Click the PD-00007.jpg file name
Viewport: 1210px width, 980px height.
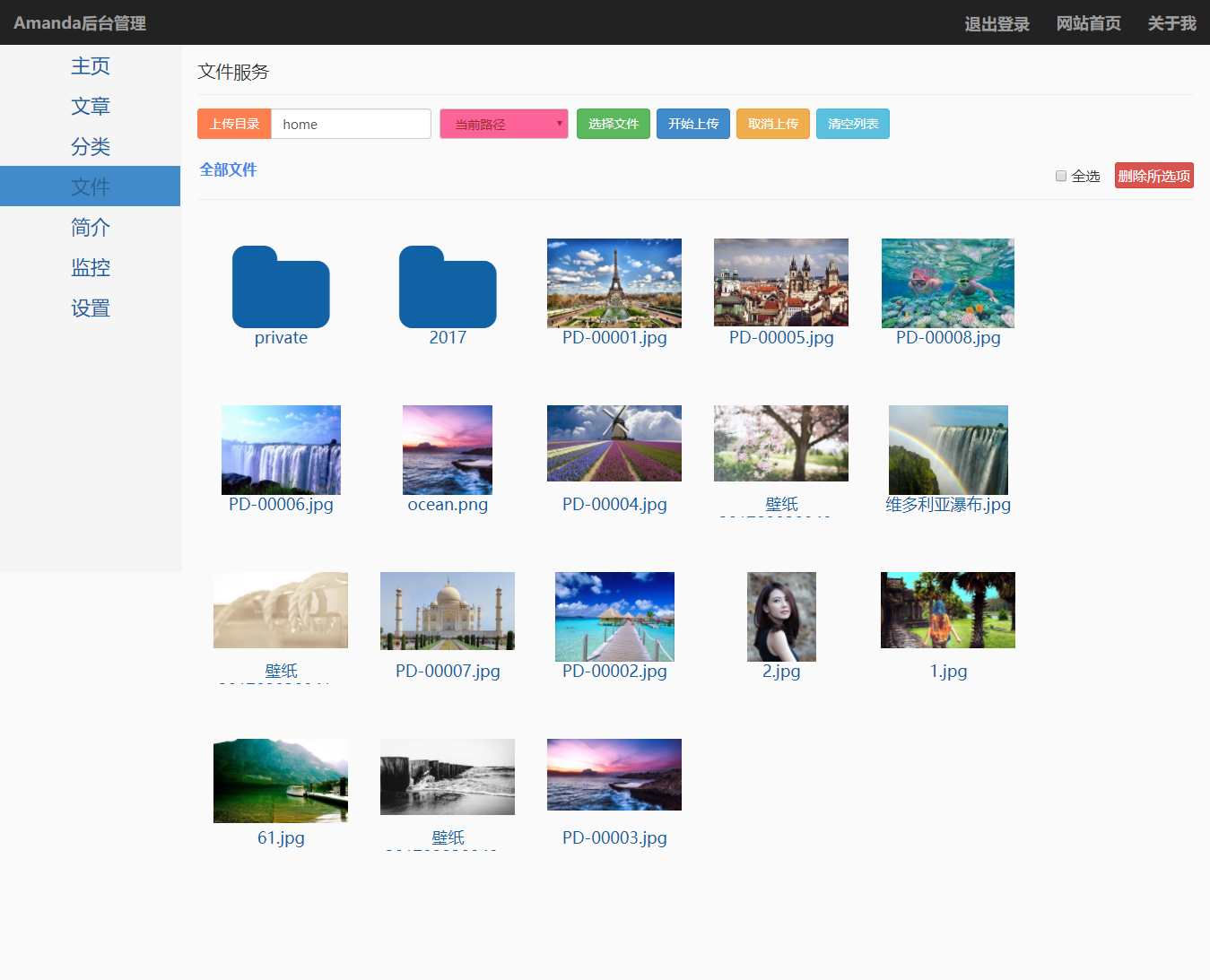click(x=448, y=672)
